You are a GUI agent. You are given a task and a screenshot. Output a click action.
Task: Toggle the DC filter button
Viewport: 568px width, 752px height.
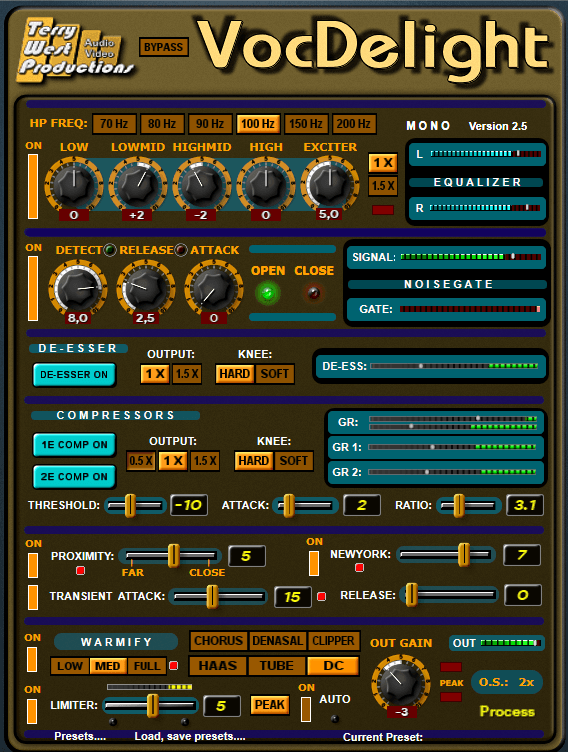pyautogui.click(x=333, y=666)
